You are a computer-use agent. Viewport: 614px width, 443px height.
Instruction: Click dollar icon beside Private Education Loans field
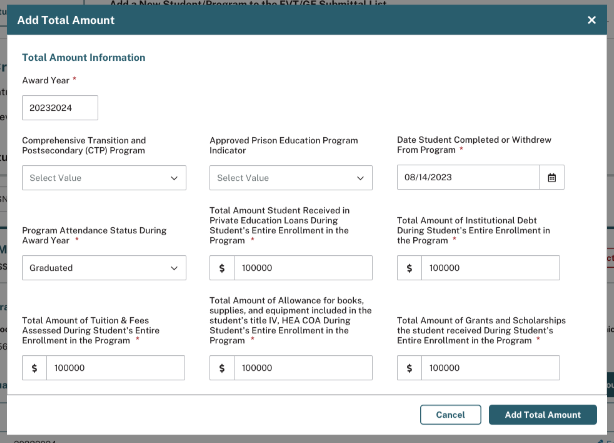point(222,268)
